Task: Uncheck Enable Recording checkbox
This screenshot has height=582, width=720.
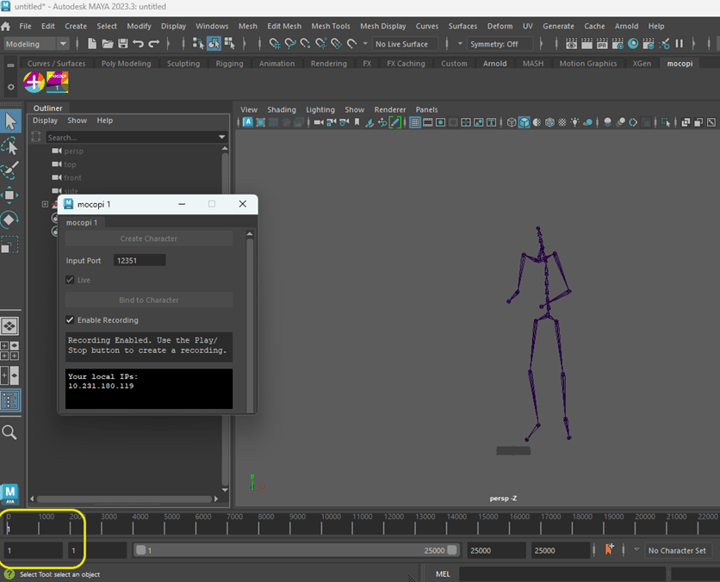Action: pyautogui.click(x=70, y=320)
